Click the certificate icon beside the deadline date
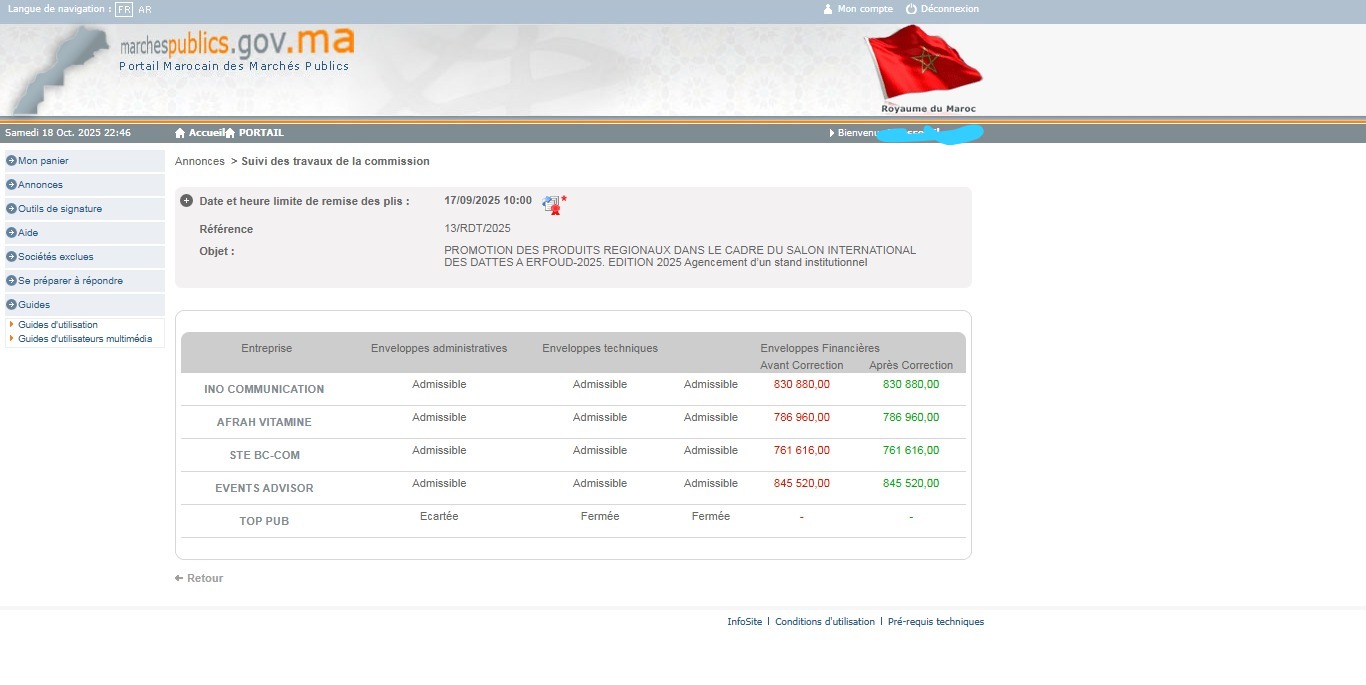The width and height of the screenshot is (1366, 685). click(x=552, y=204)
